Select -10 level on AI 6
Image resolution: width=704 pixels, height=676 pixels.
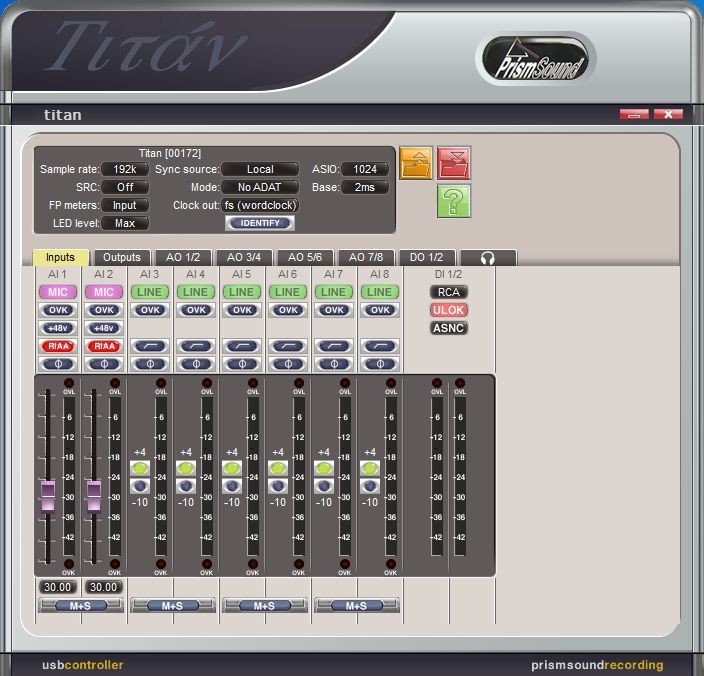(x=278, y=486)
